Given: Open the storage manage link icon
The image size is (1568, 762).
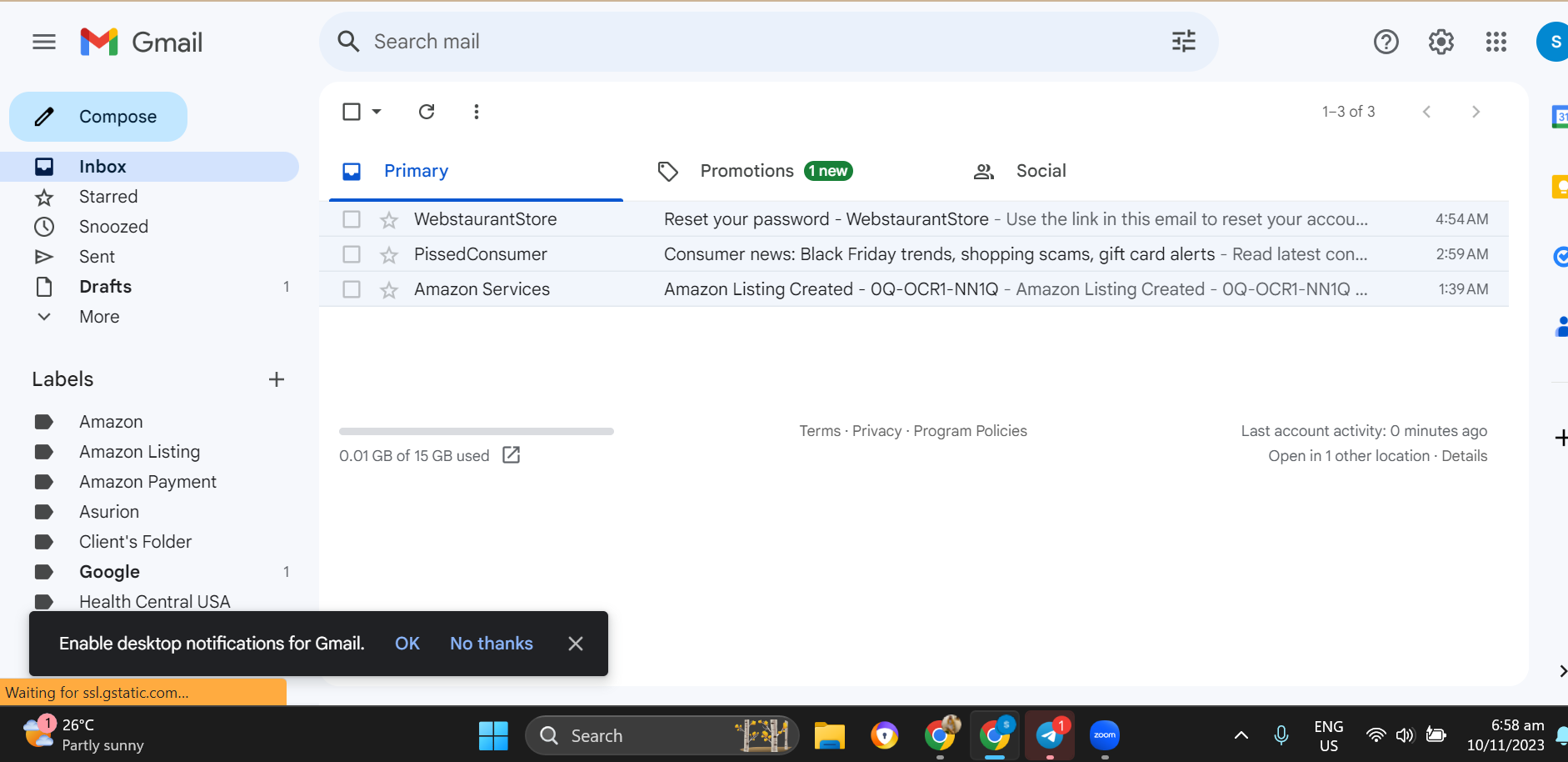Looking at the screenshot, I should tap(512, 455).
